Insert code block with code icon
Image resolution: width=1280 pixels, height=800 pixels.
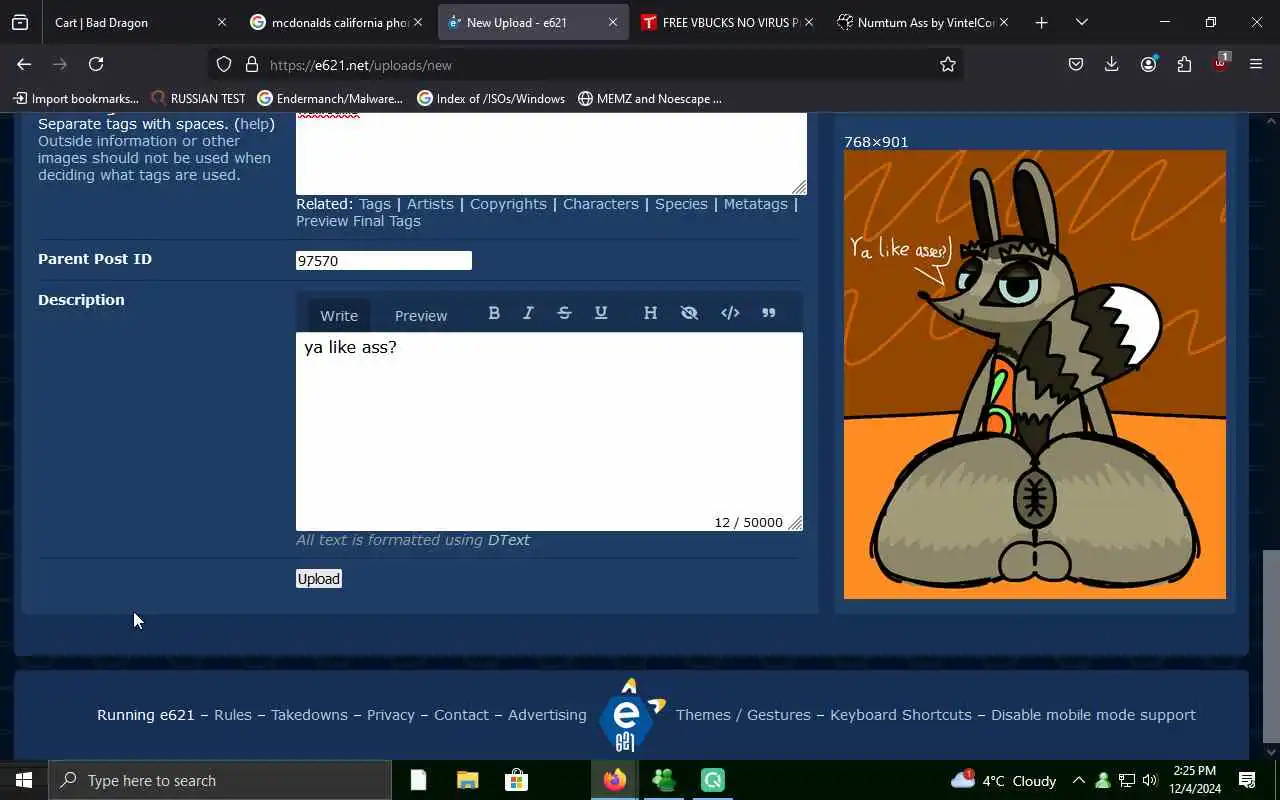[x=730, y=313]
